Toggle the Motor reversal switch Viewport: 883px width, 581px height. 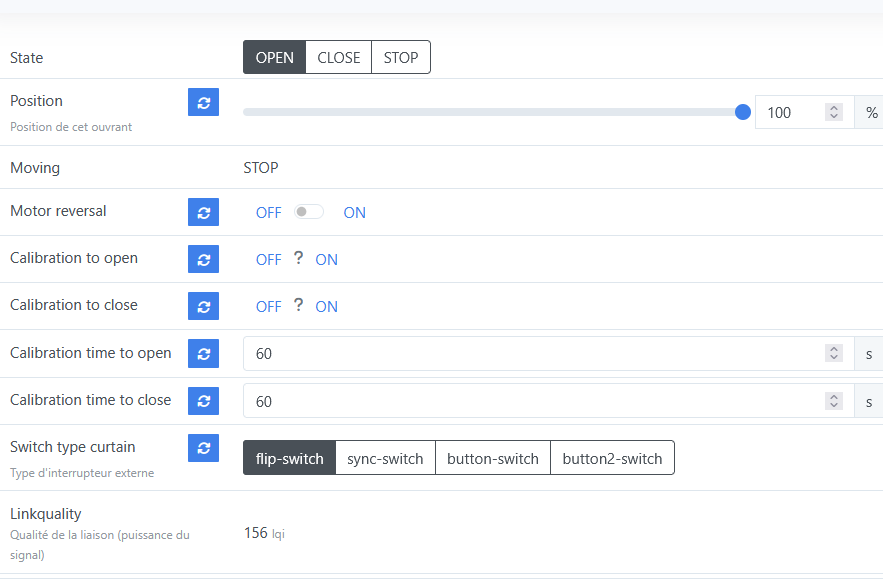309,212
